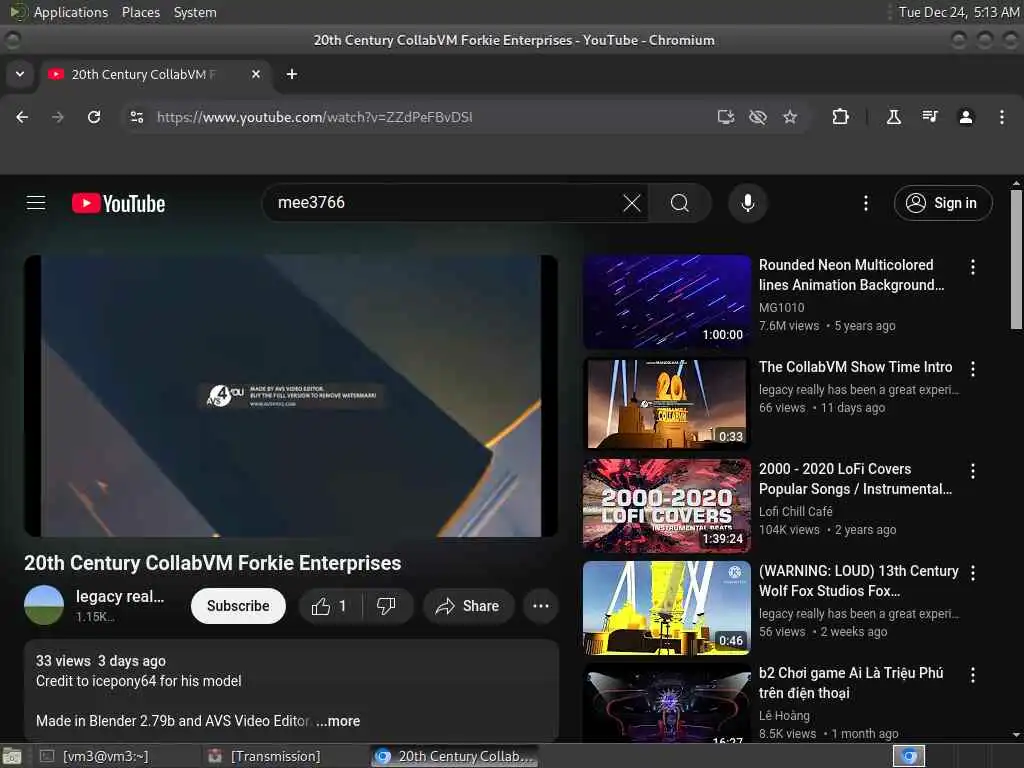The image size is (1024, 768).
Task: Open YouTube settings three-dot menu
Action: click(x=866, y=203)
